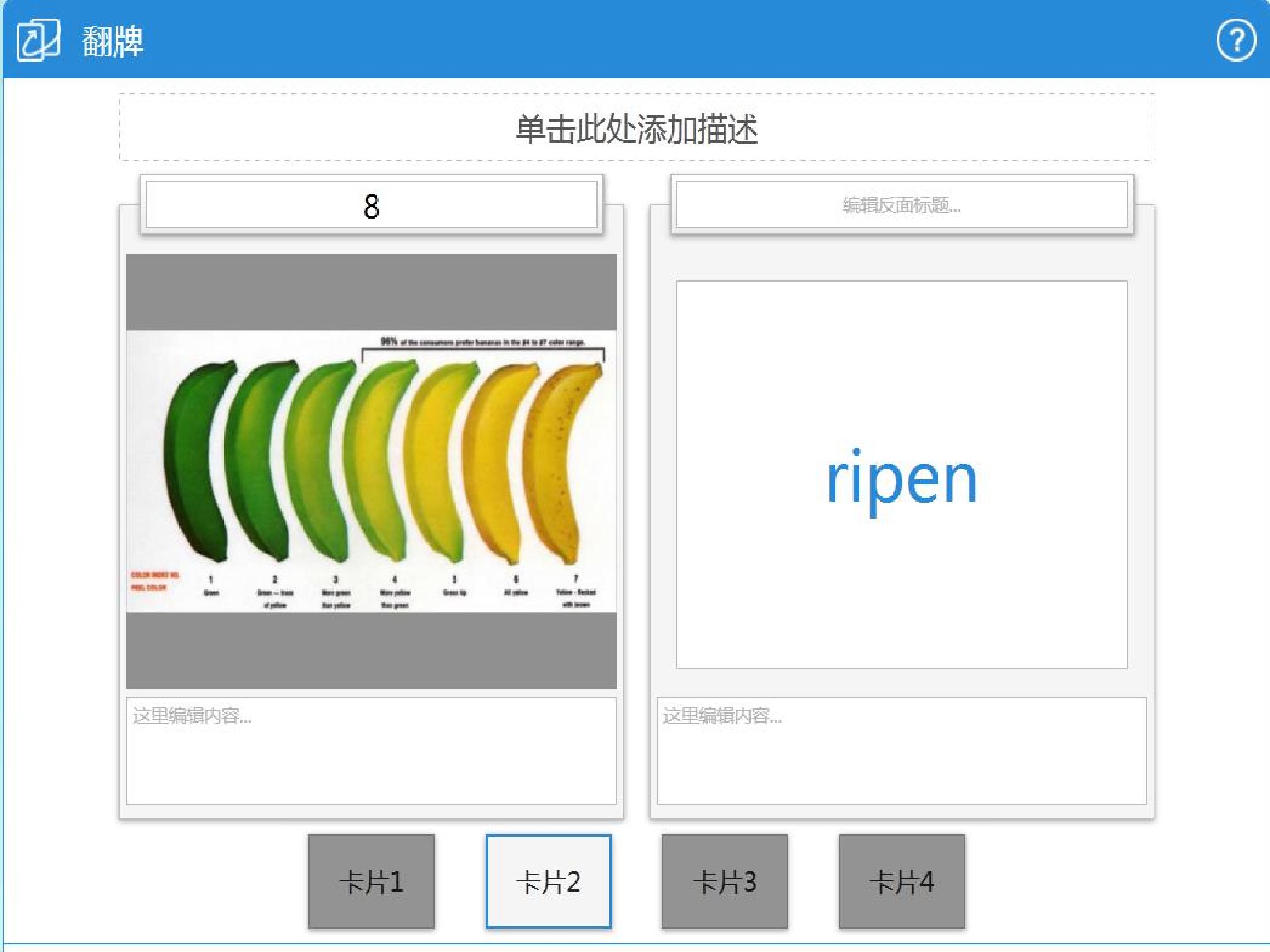The height and width of the screenshot is (952, 1270).
Task: Click the white back-card content box
Action: [x=902, y=475]
